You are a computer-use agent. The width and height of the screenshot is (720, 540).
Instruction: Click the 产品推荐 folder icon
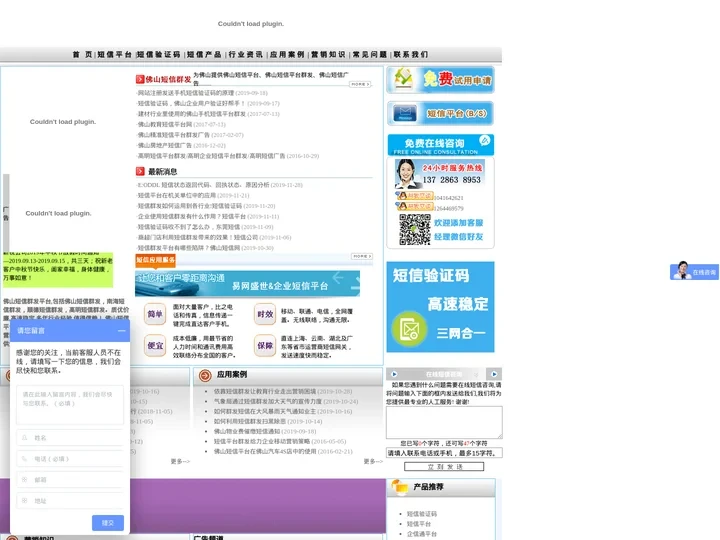click(399, 487)
